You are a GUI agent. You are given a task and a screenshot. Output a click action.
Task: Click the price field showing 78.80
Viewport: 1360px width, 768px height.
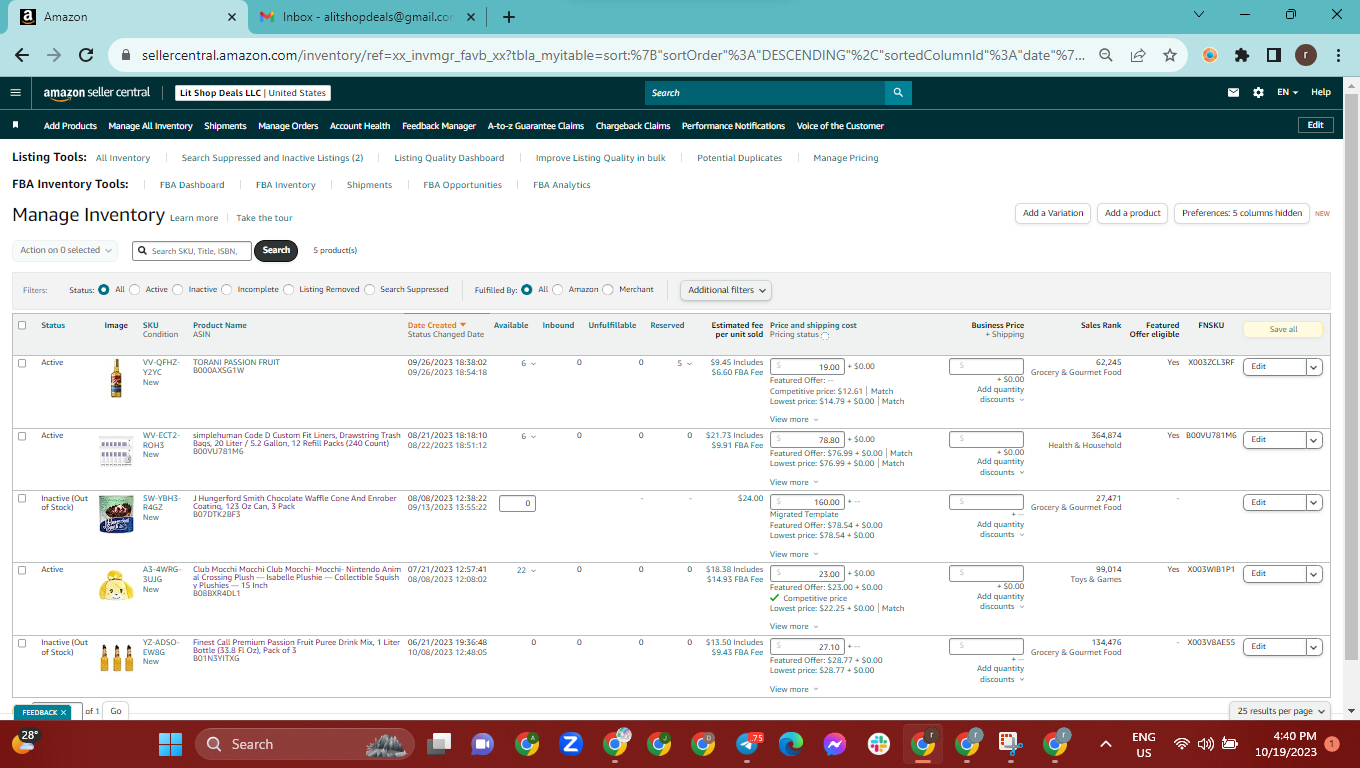(808, 439)
